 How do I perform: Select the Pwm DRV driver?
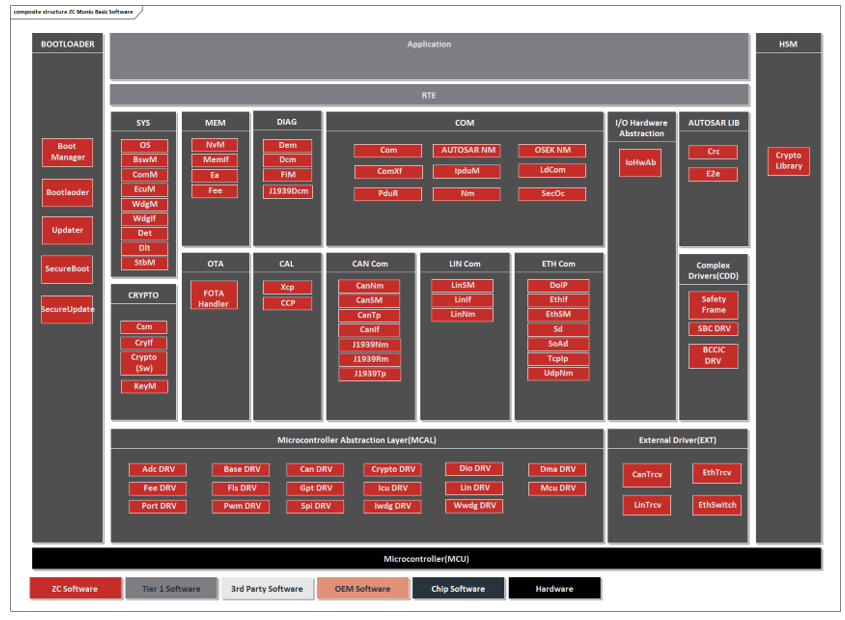tap(241, 506)
